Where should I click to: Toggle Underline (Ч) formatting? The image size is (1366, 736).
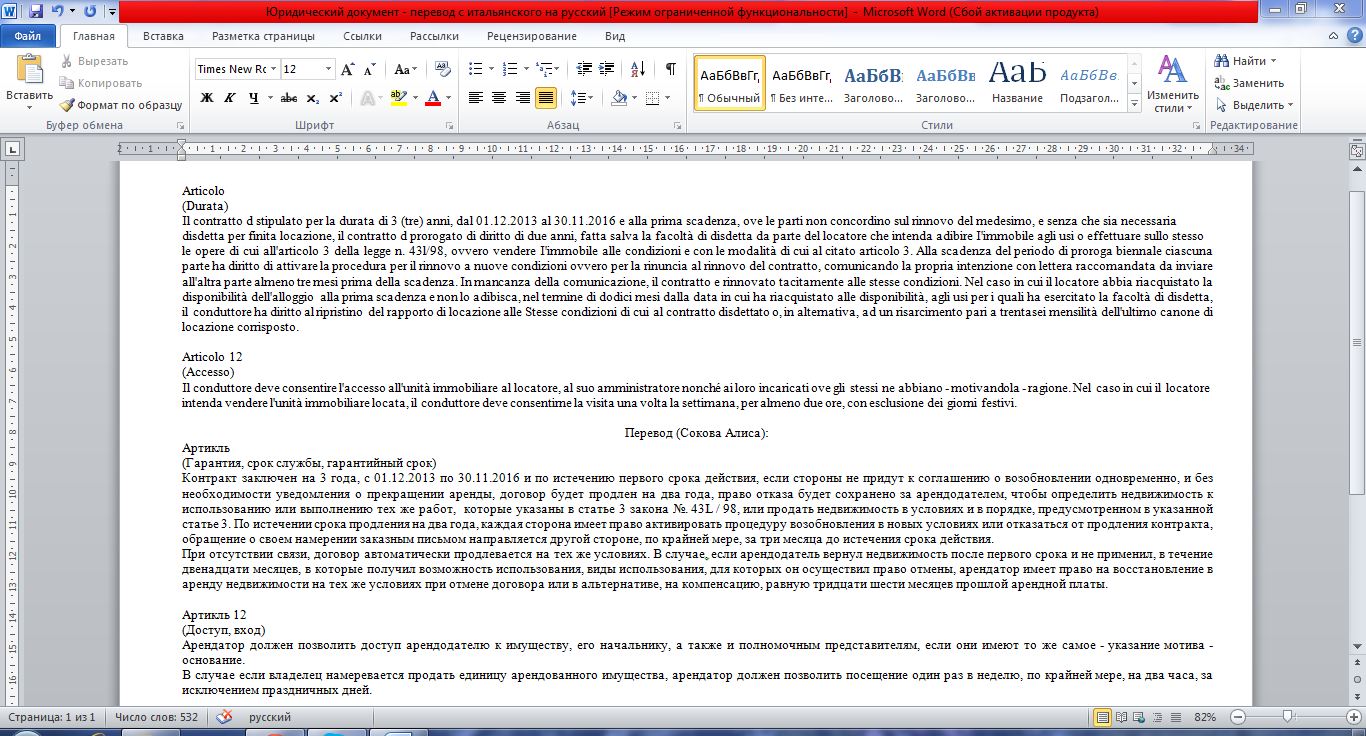coord(254,98)
